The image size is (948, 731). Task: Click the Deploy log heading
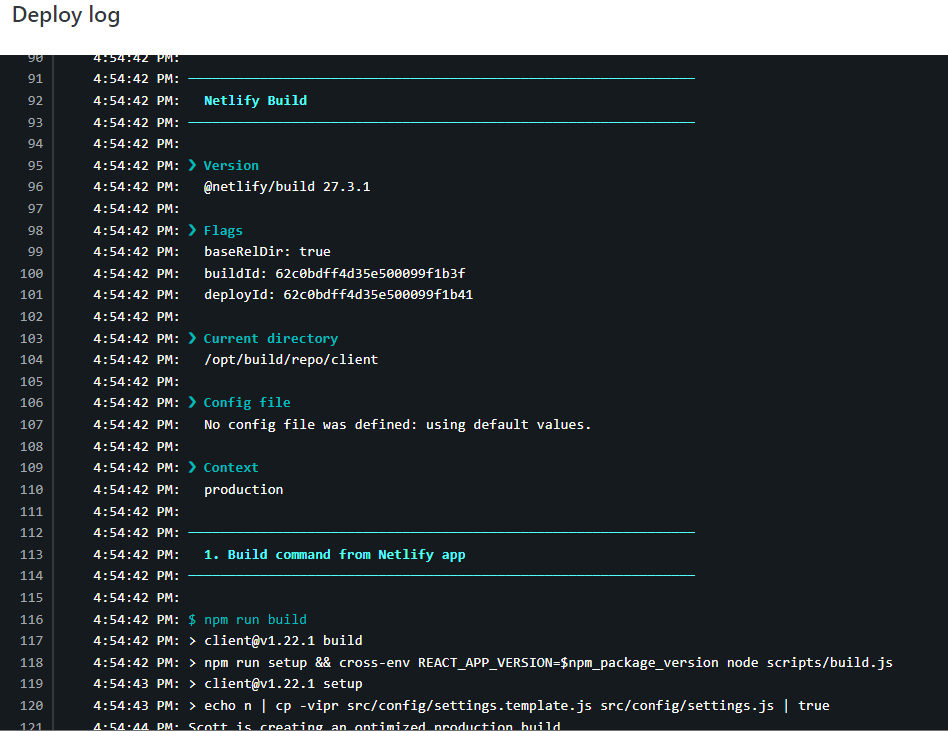pyautogui.click(x=66, y=15)
